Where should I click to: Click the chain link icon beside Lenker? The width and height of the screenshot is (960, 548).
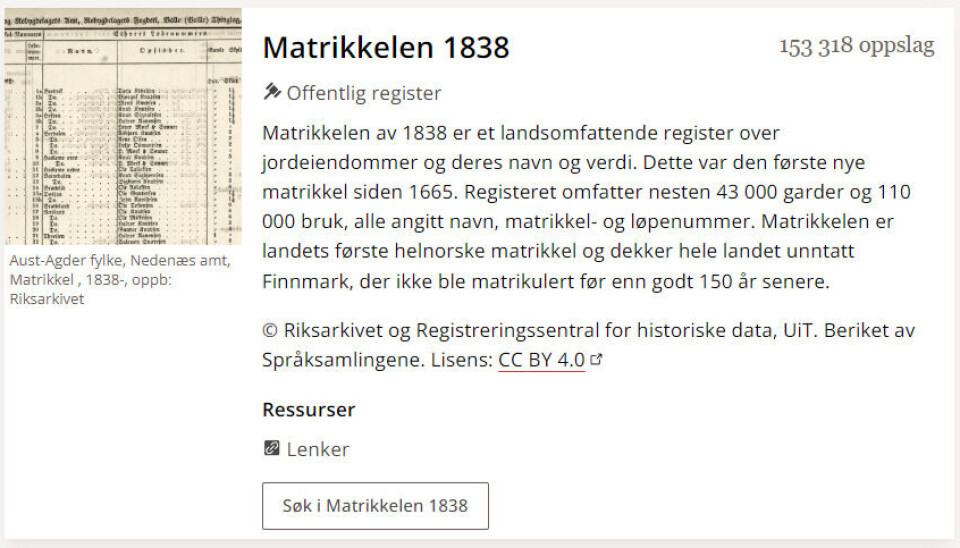point(272,449)
